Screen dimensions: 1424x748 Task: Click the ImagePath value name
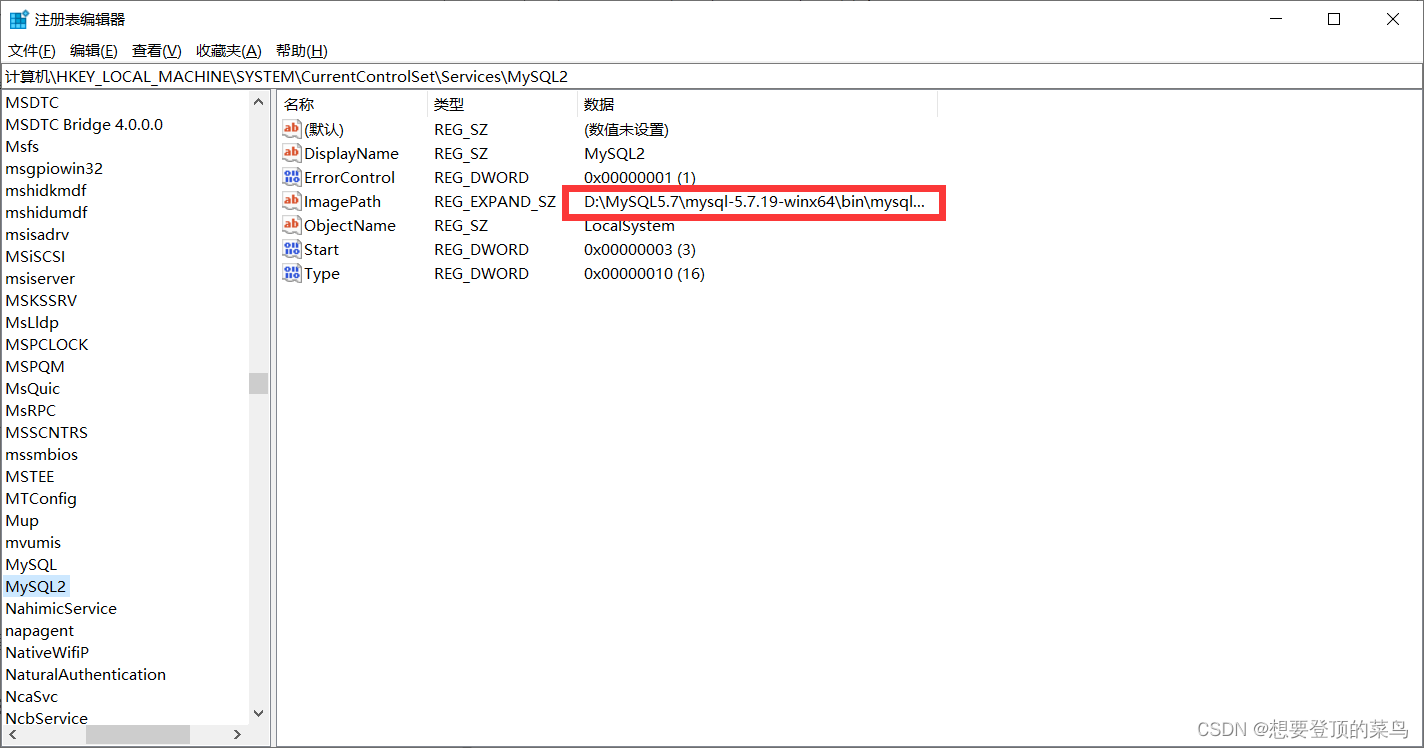342,201
